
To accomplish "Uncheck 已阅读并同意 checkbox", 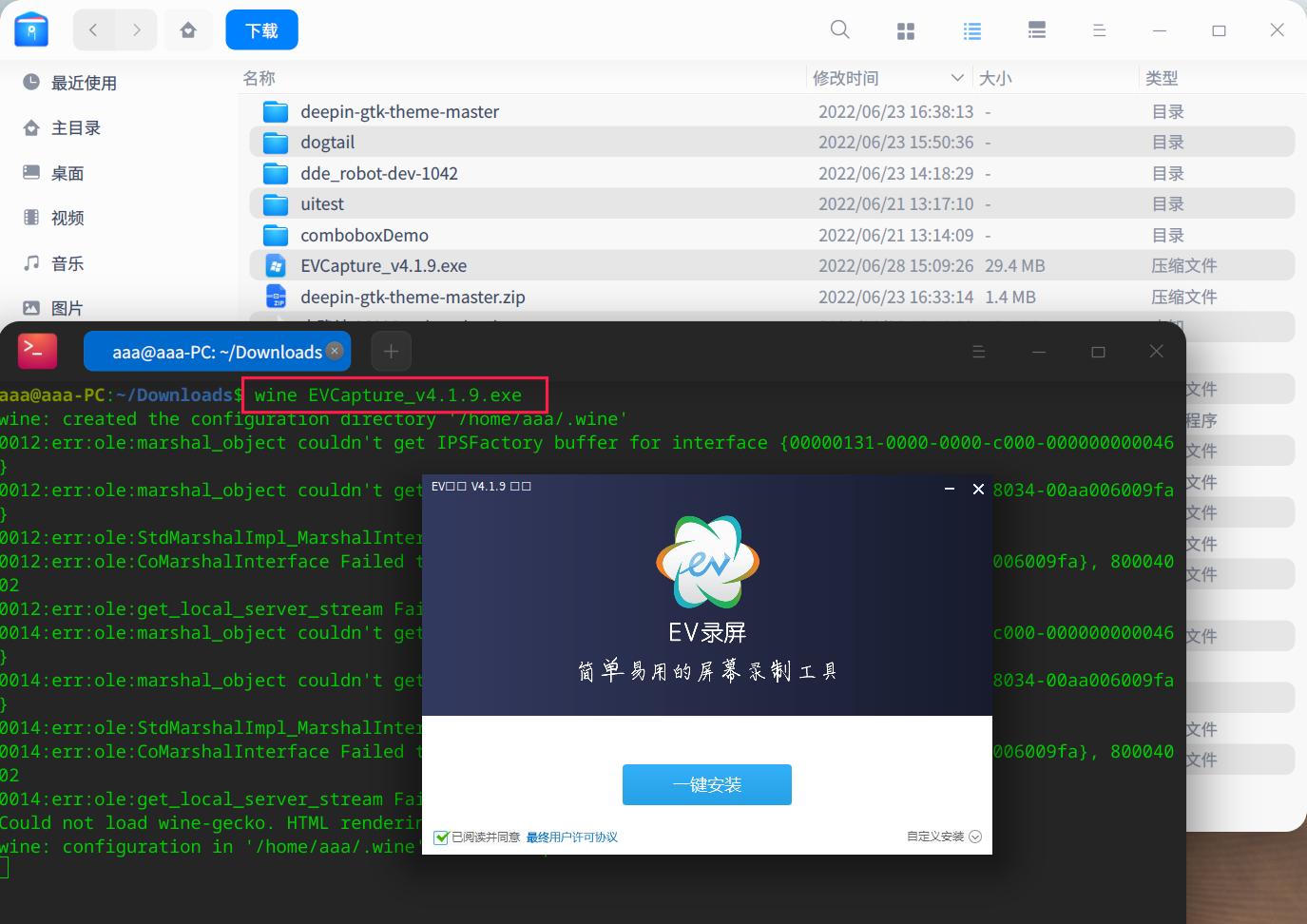I will click(441, 837).
